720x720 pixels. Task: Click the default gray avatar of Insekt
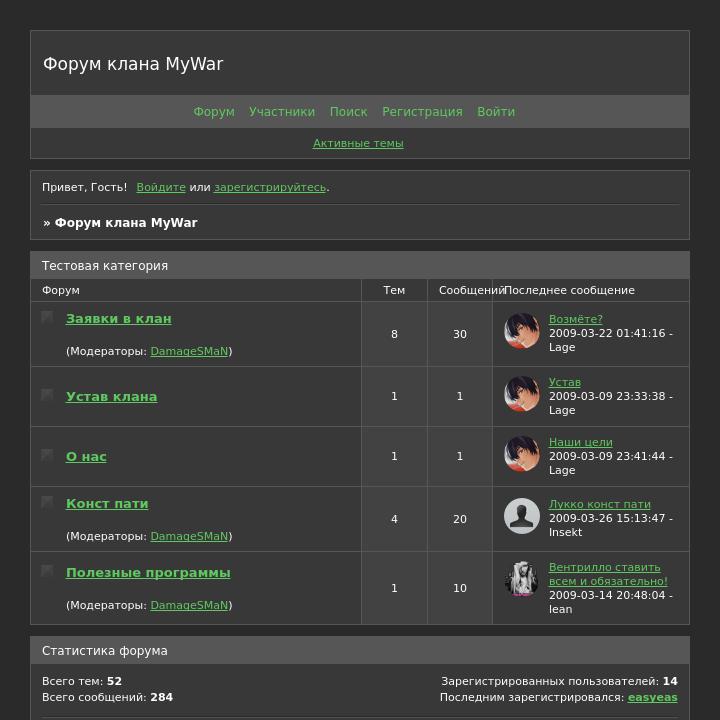tap(522, 517)
